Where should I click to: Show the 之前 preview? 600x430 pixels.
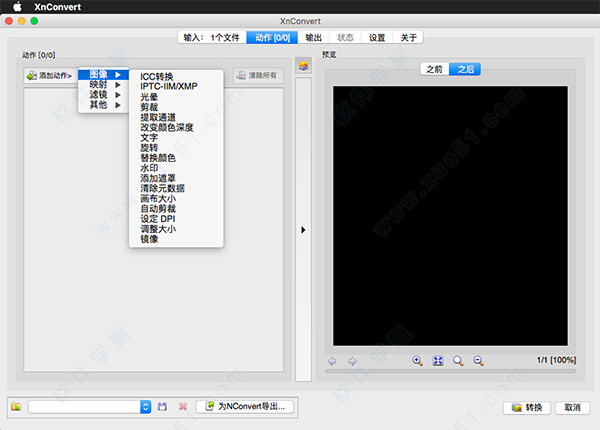tap(434, 69)
